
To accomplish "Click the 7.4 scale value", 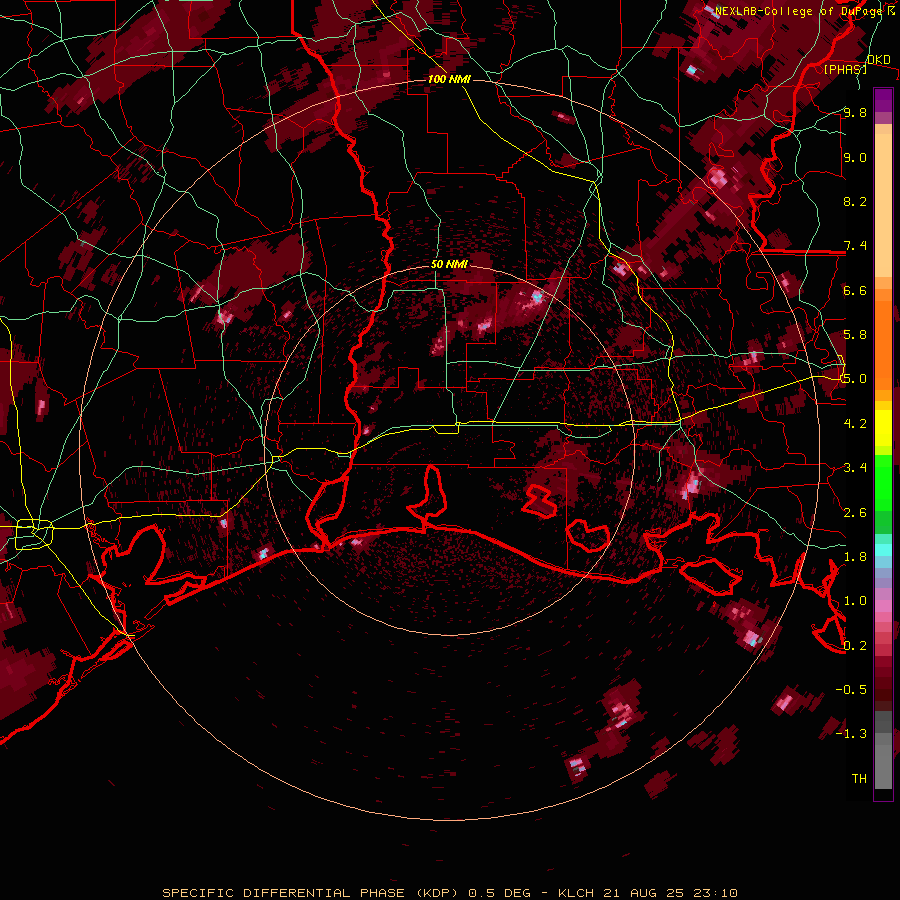I will pos(855,246).
